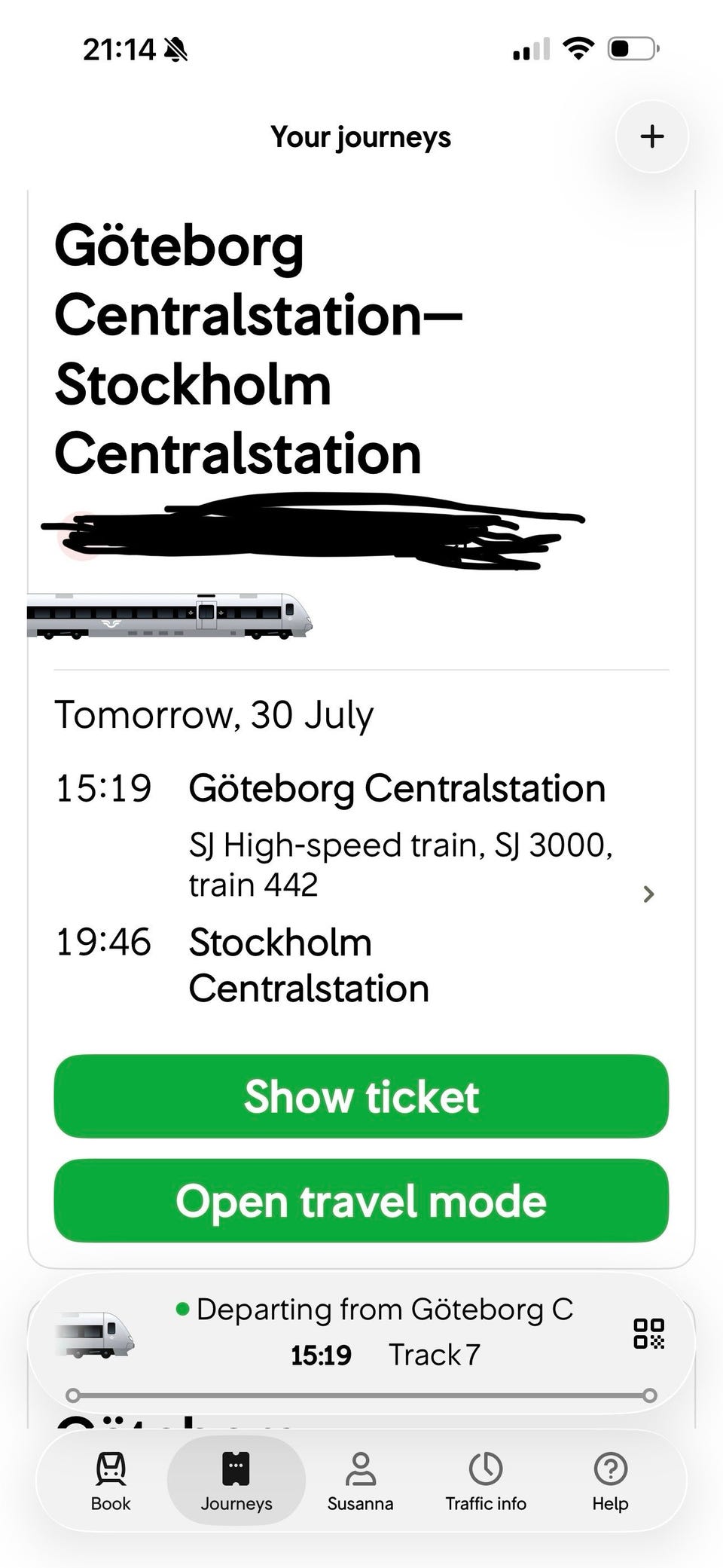The height and width of the screenshot is (1568, 723).
Task: Tap the SJ 3000 train illustration
Action: point(170,616)
